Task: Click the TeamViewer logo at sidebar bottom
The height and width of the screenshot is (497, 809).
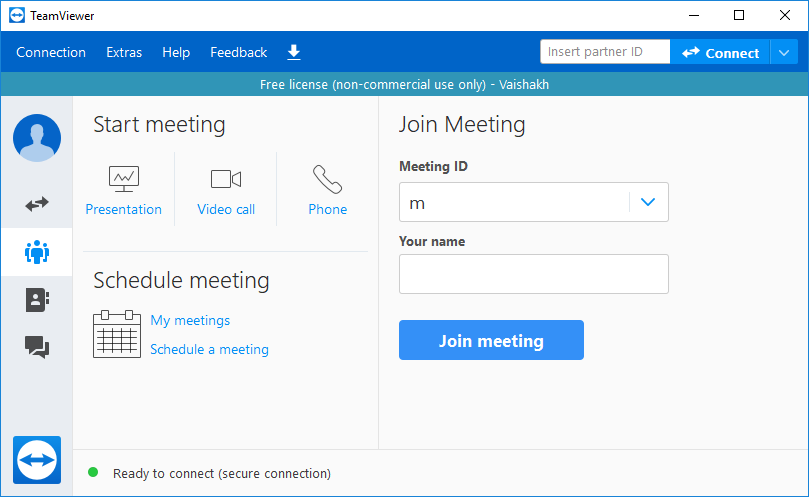Action: click(37, 460)
